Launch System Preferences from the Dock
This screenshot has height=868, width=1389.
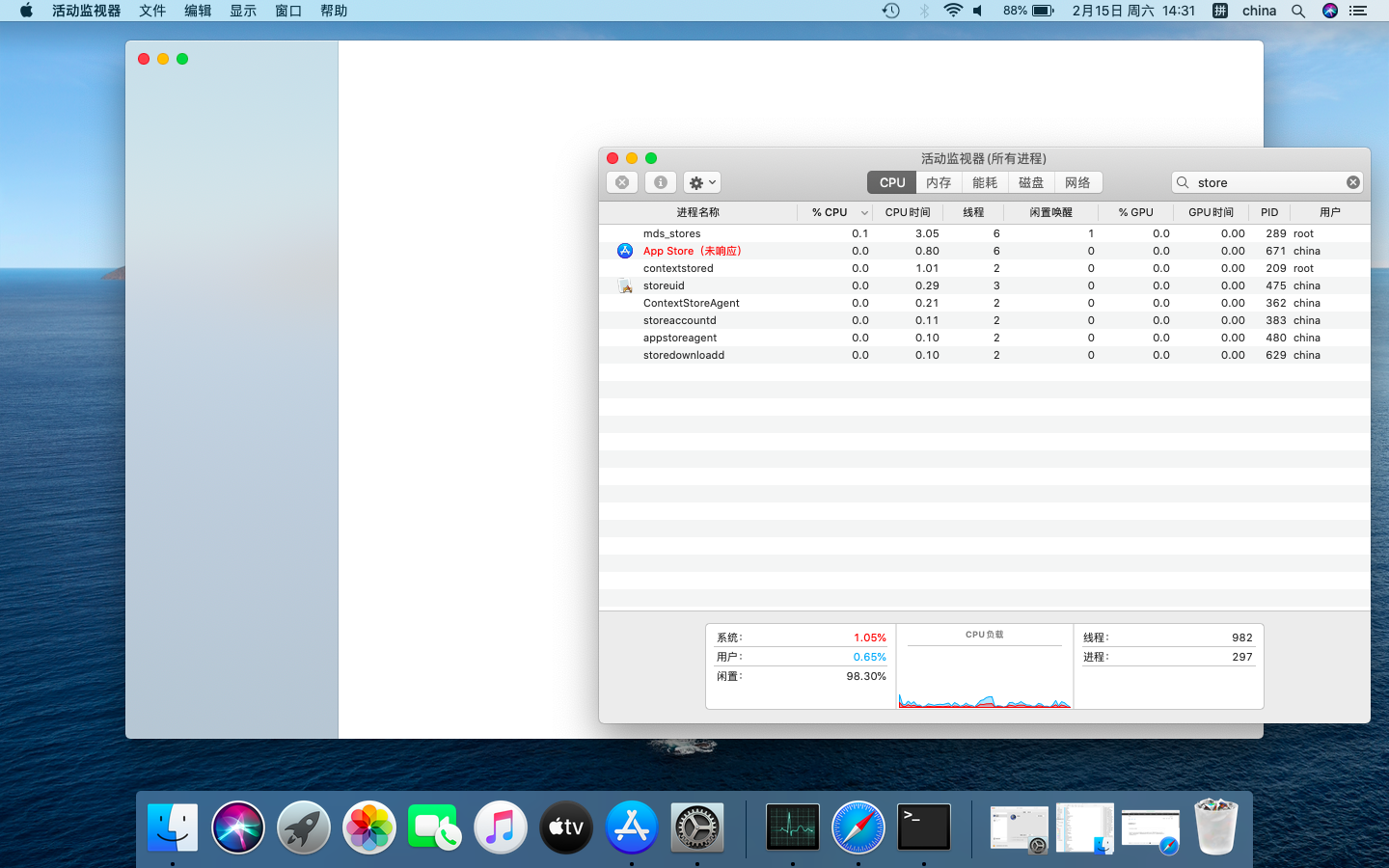pos(697,827)
